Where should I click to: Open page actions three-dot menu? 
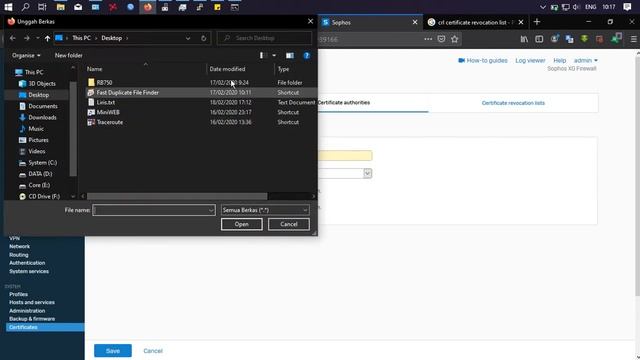pos(428,39)
